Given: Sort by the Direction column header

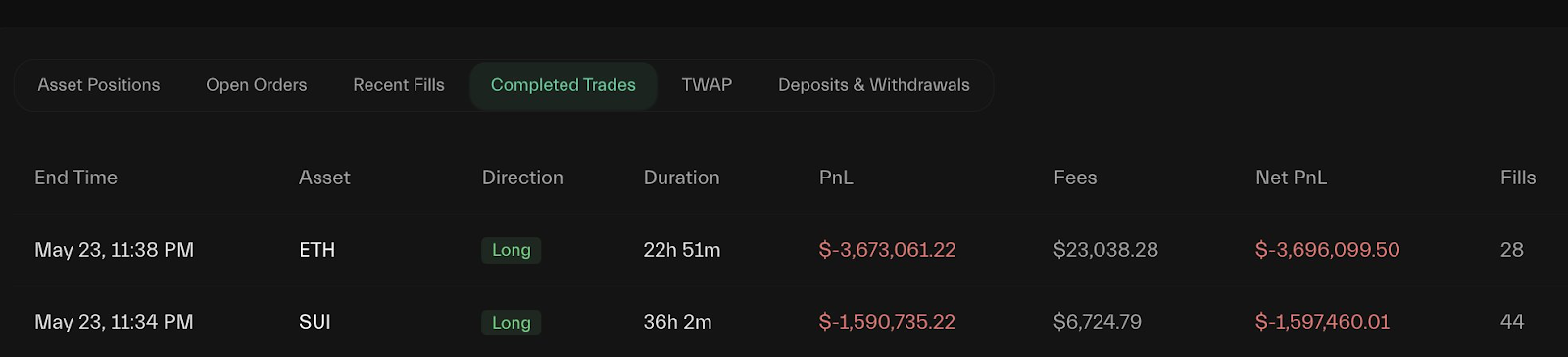Looking at the screenshot, I should [522, 178].
